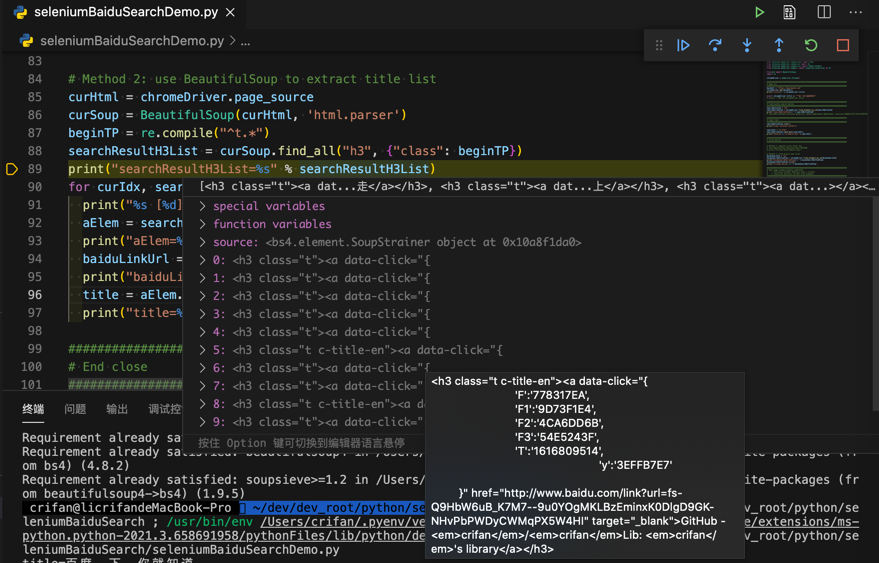Expand list item 6 in hover

[202, 368]
